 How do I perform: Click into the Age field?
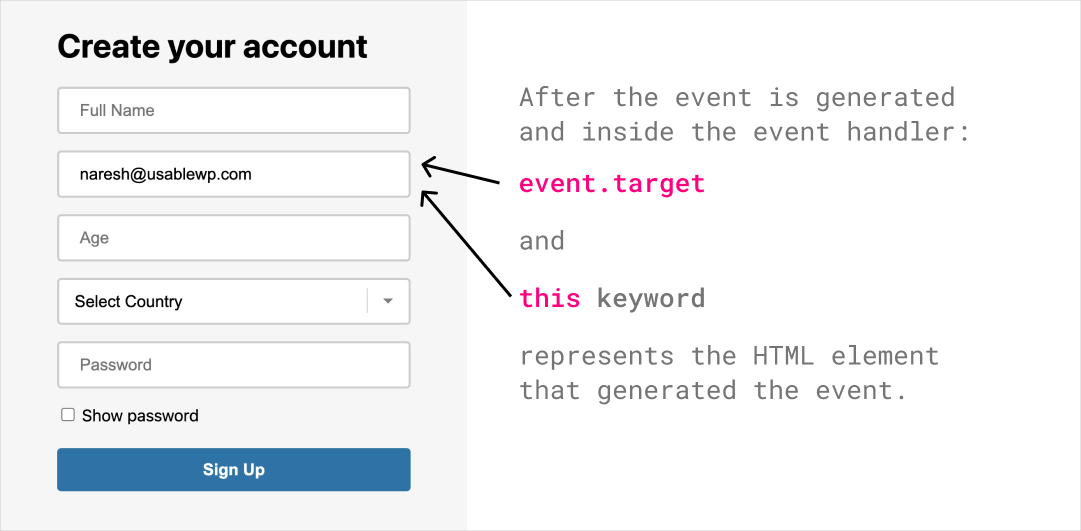point(234,238)
